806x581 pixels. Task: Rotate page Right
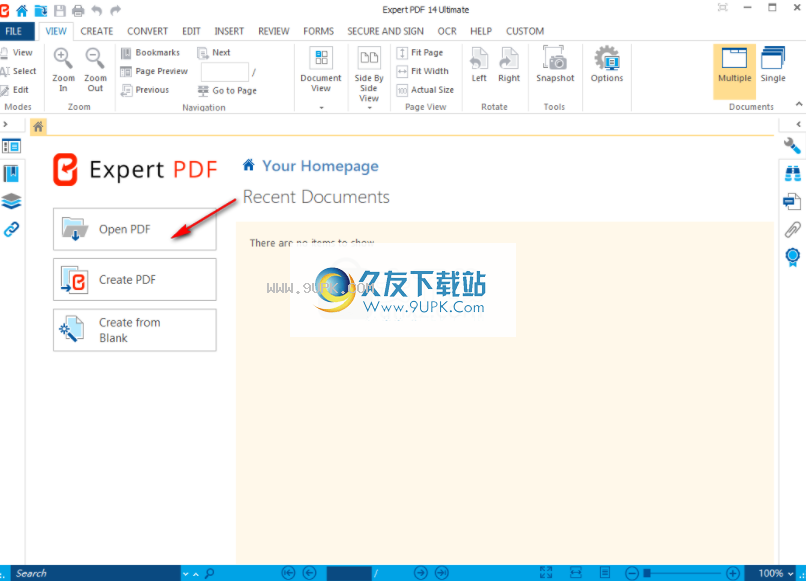pyautogui.click(x=509, y=65)
